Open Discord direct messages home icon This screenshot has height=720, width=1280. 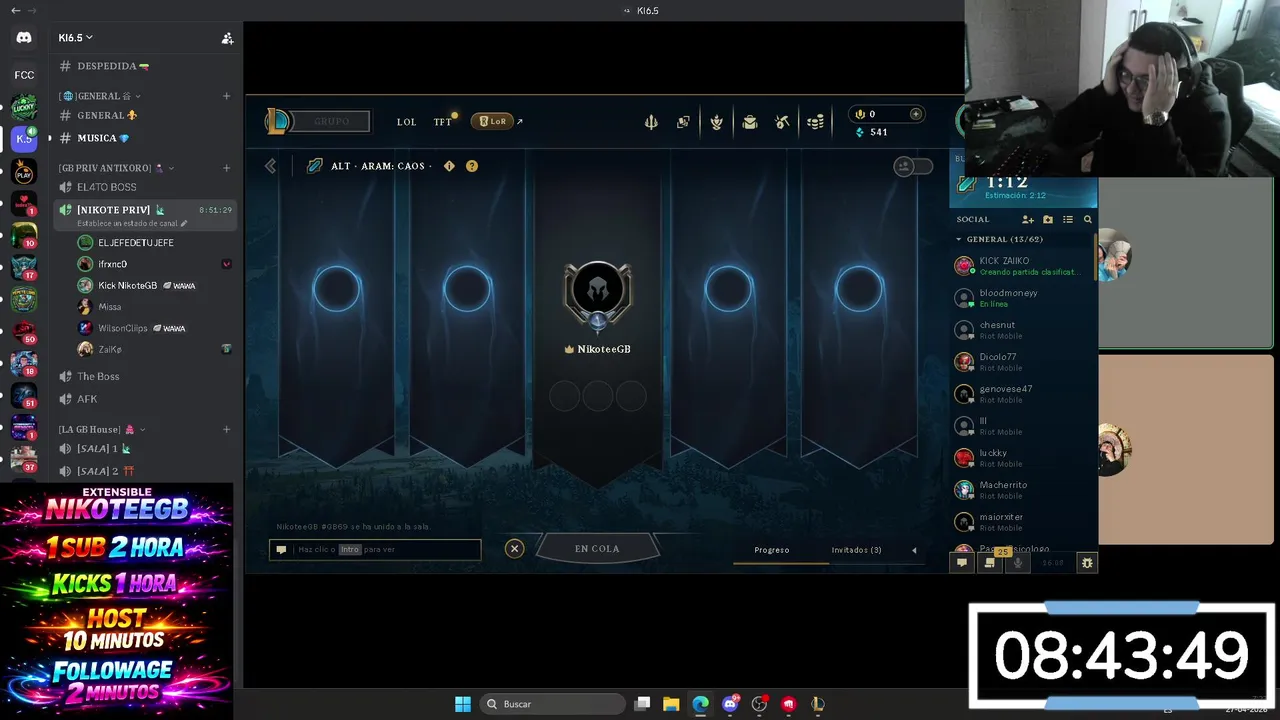point(24,37)
